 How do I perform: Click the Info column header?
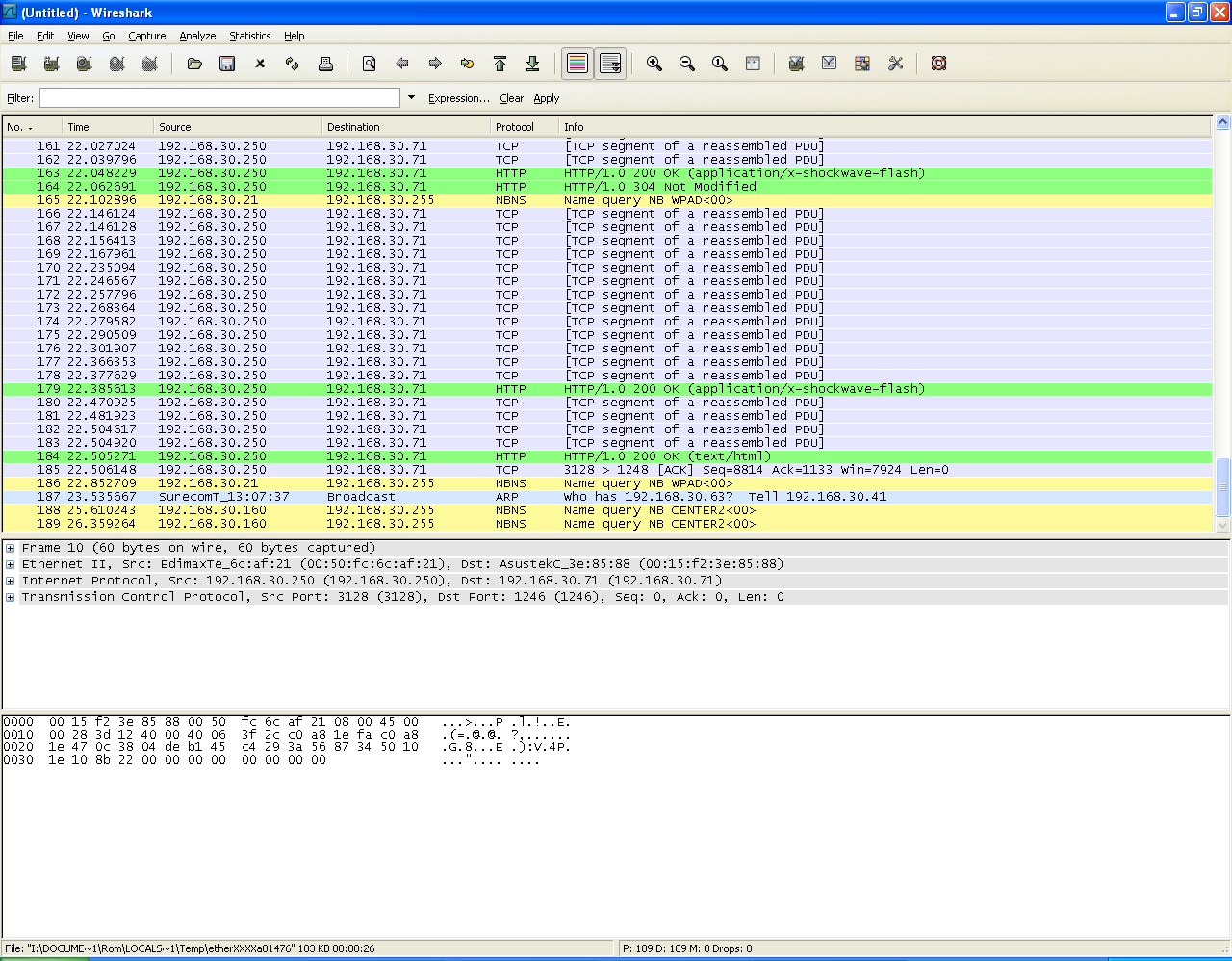point(885,127)
